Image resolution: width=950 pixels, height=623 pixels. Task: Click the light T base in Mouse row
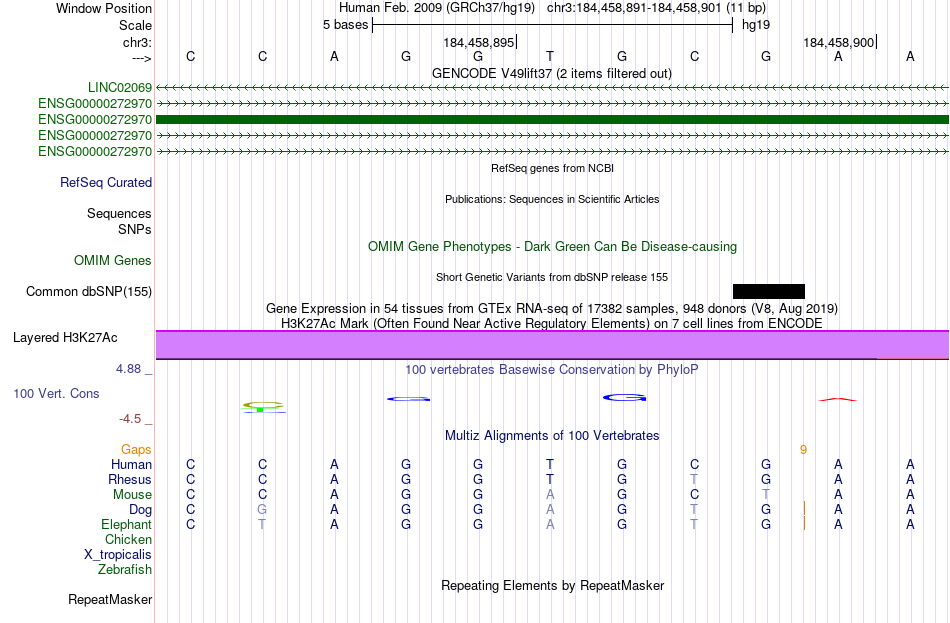[x=766, y=495]
